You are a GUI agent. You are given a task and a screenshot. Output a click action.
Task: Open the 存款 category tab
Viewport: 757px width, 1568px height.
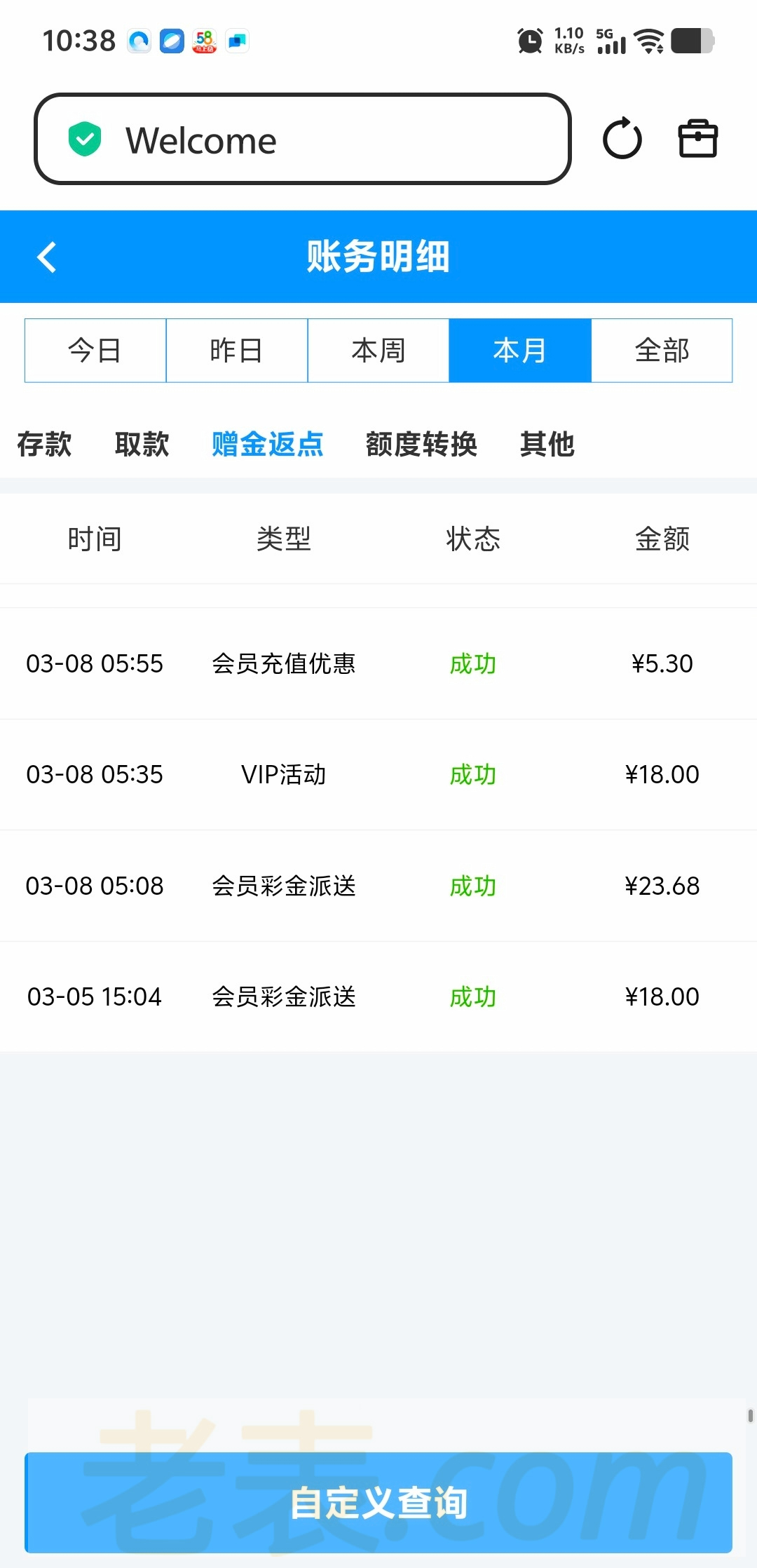pyautogui.click(x=44, y=445)
